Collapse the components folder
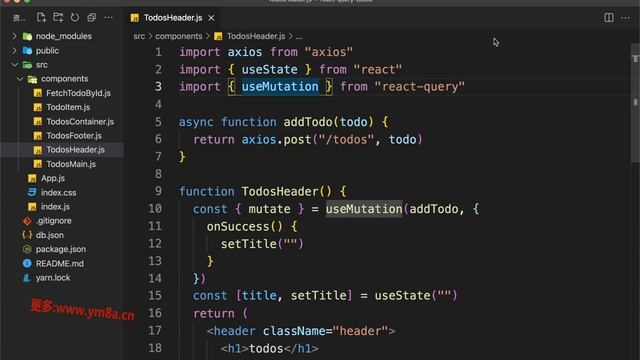This screenshot has height=360, width=640. [x=64, y=79]
